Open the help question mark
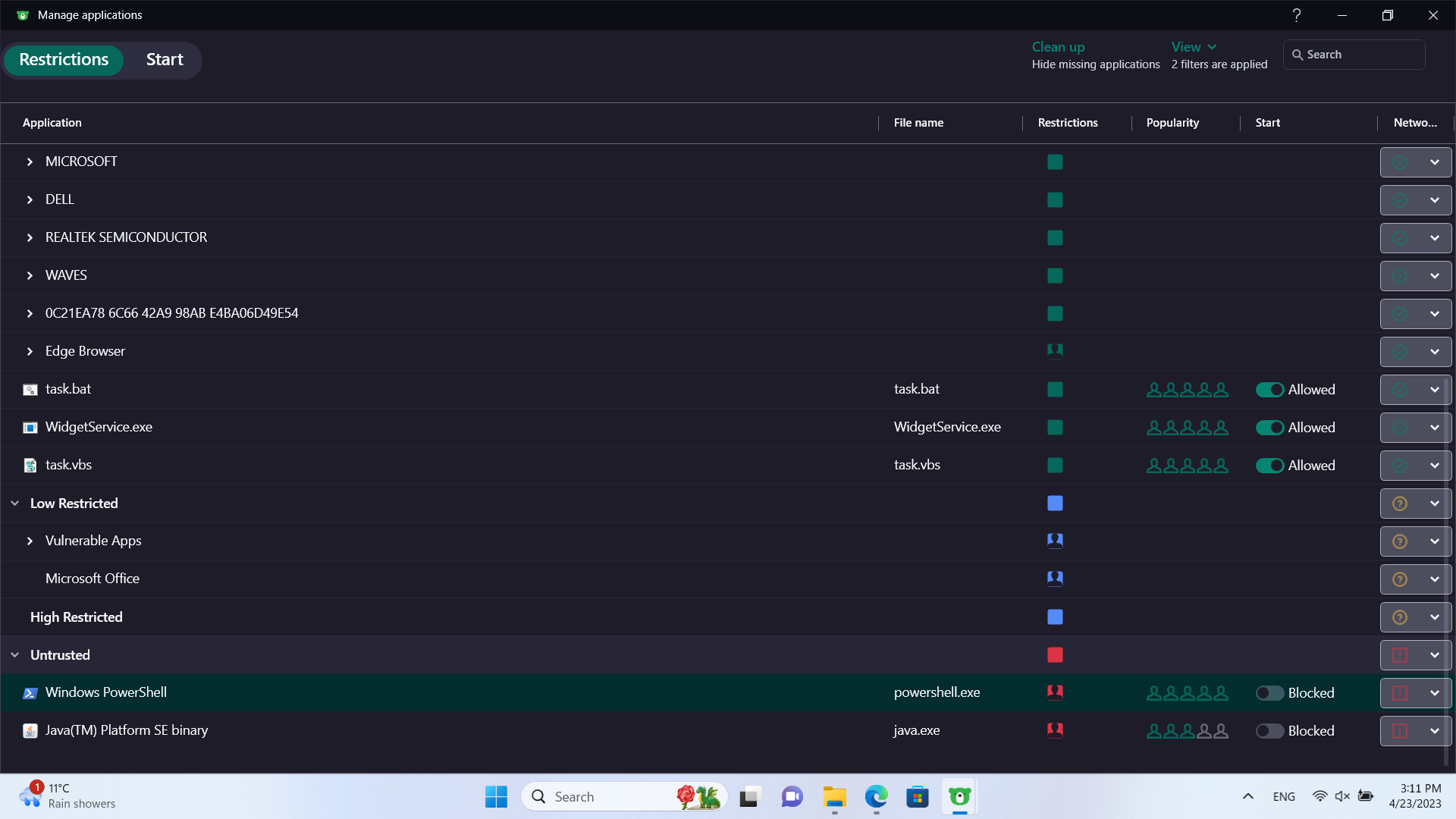The height and width of the screenshot is (819, 1456). pyautogui.click(x=1297, y=15)
